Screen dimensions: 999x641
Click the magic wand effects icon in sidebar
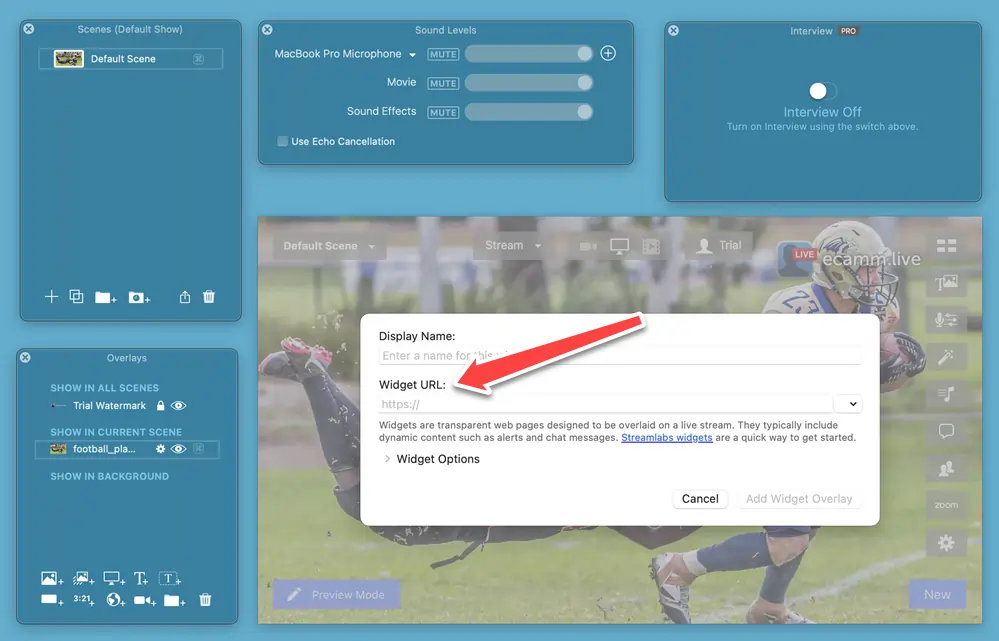coord(947,357)
